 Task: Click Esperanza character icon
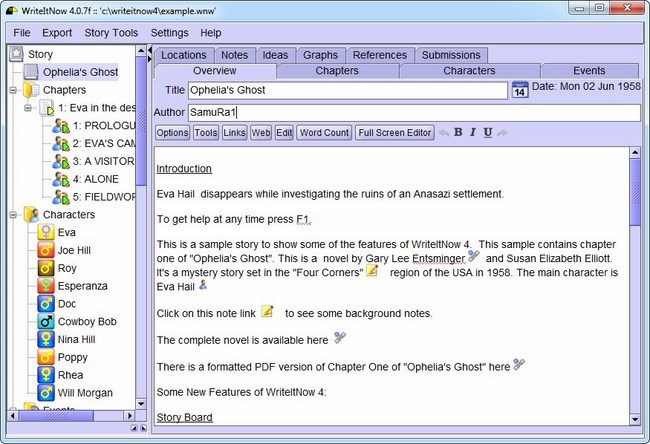tap(46, 286)
